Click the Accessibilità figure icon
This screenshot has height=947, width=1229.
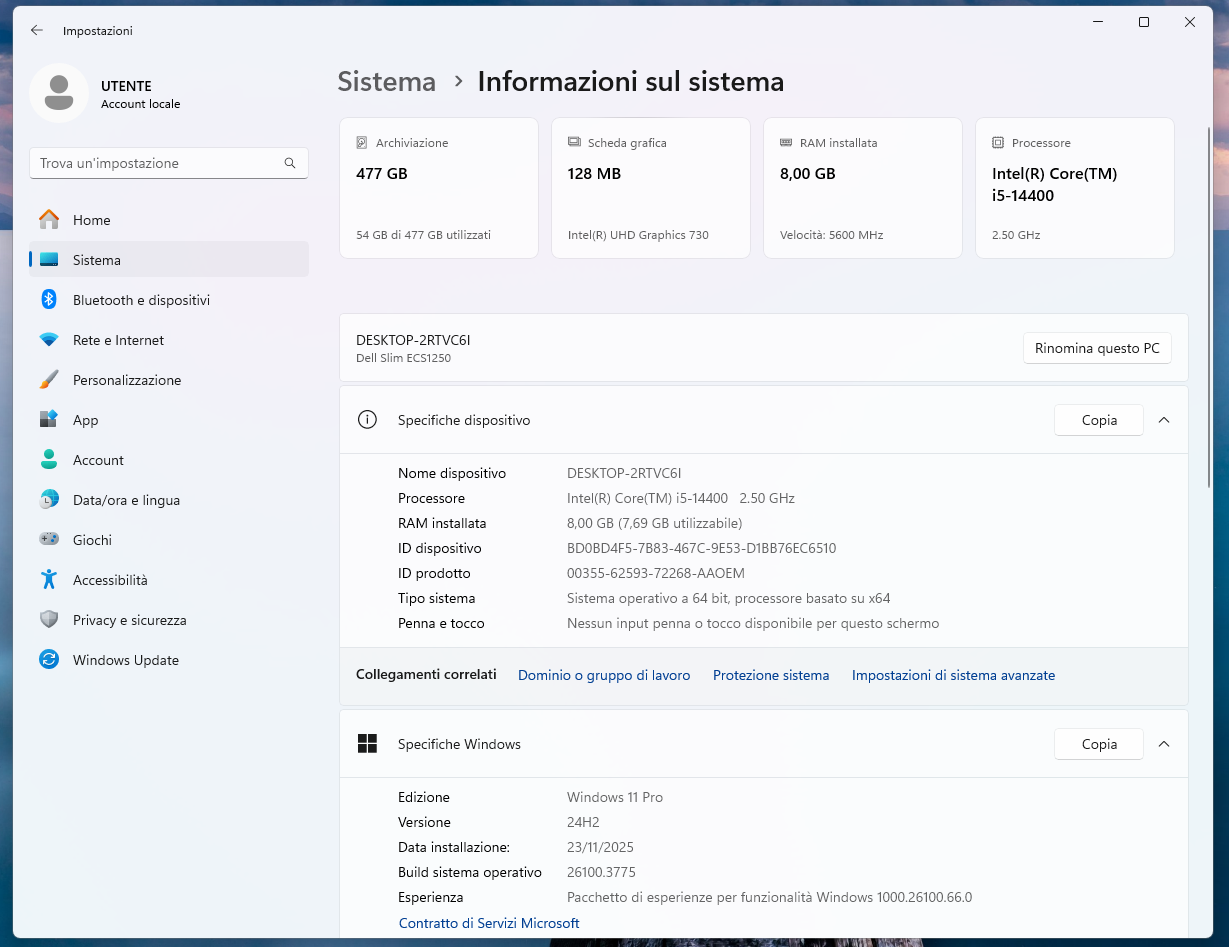[49, 580]
